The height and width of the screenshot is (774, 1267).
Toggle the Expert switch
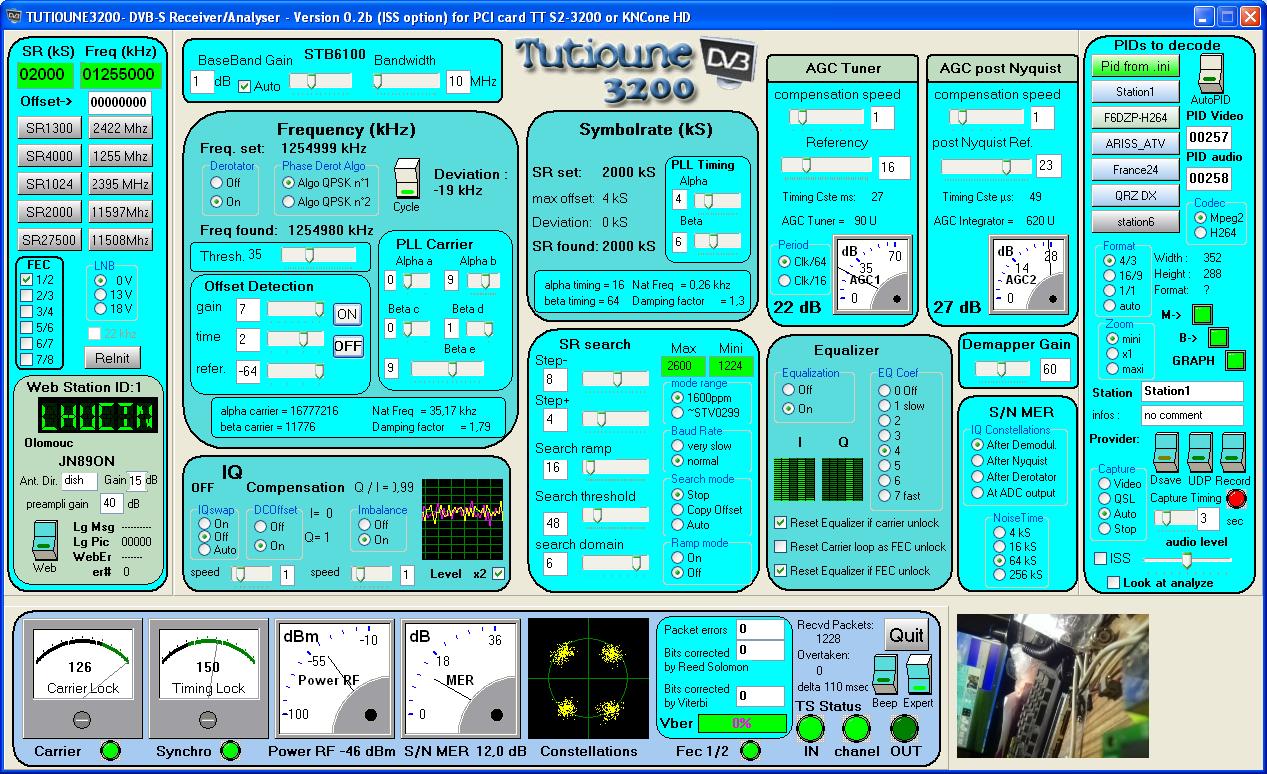pyautogui.click(x=918, y=675)
